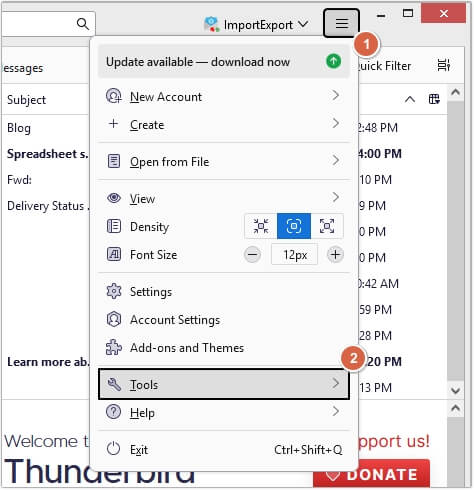This screenshot has width=474, height=490.
Task: Click the DONATE button
Action: 371,474
